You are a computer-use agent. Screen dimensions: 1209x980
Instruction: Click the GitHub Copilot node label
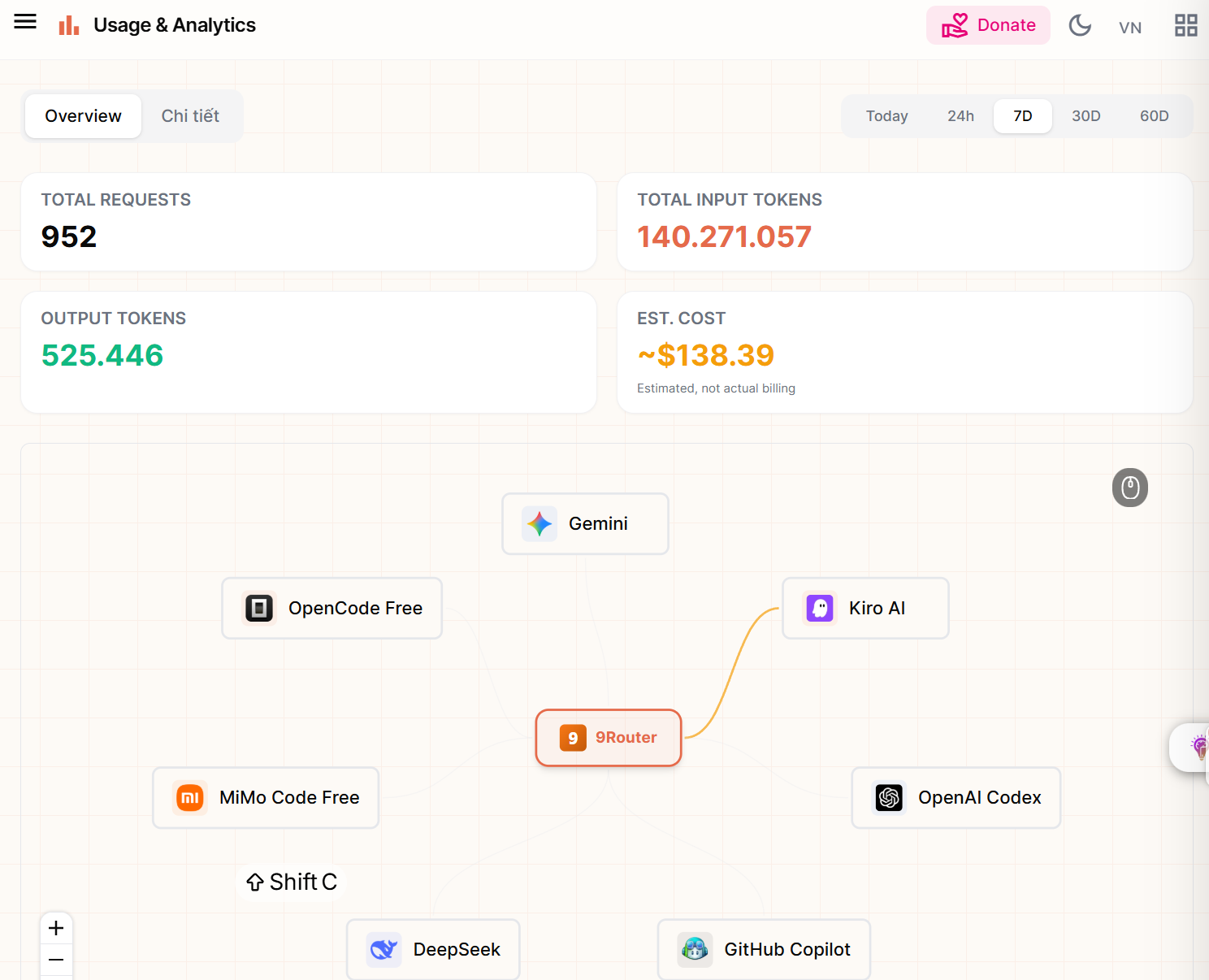(786, 950)
